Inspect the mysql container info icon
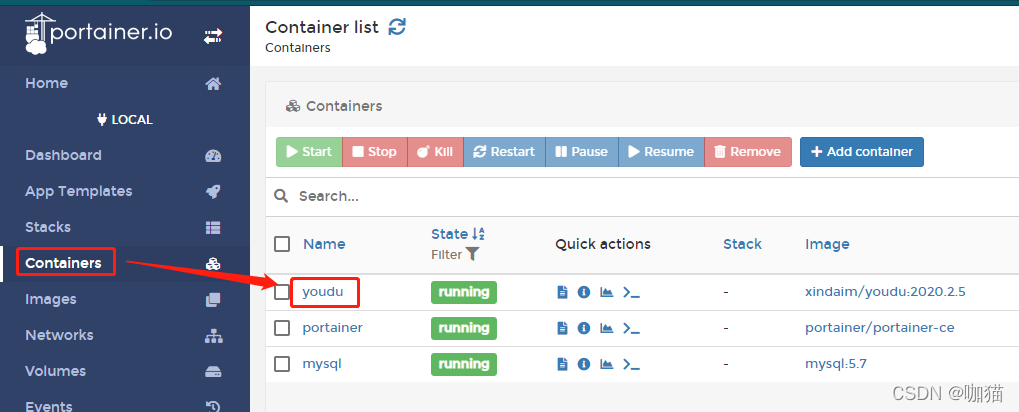1019x412 pixels. 584,365
